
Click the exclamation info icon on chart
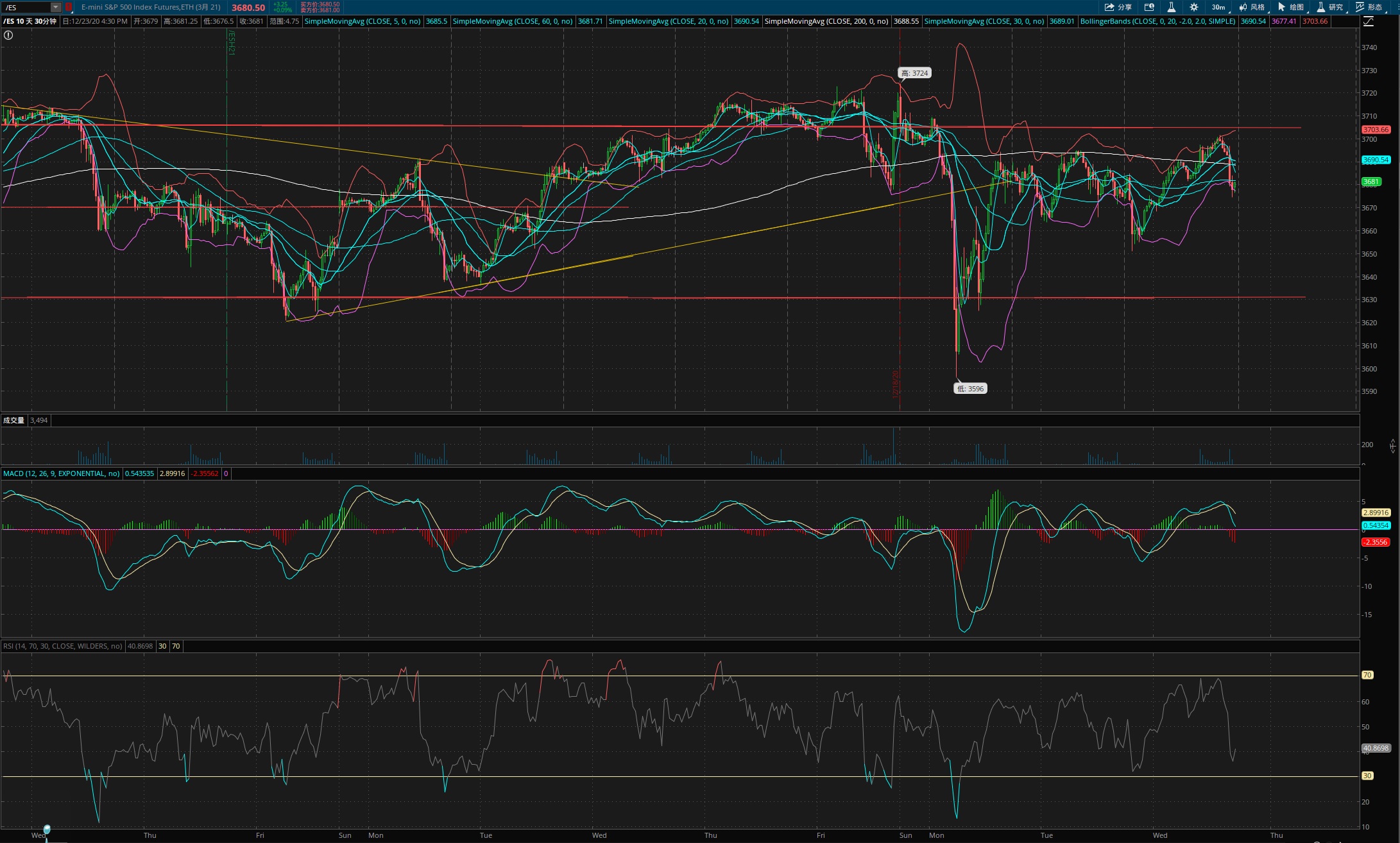(8, 35)
